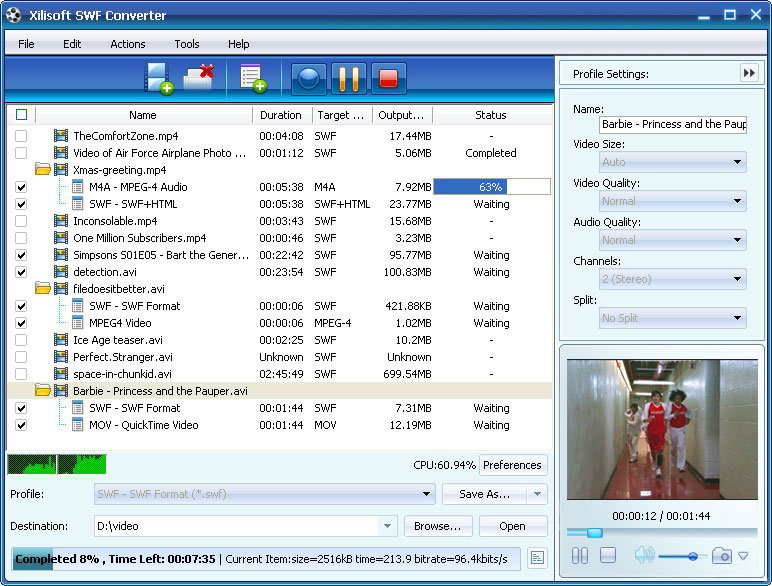Open the Video Quality dropdown
Image resolution: width=772 pixels, height=586 pixels.
(x=673, y=201)
